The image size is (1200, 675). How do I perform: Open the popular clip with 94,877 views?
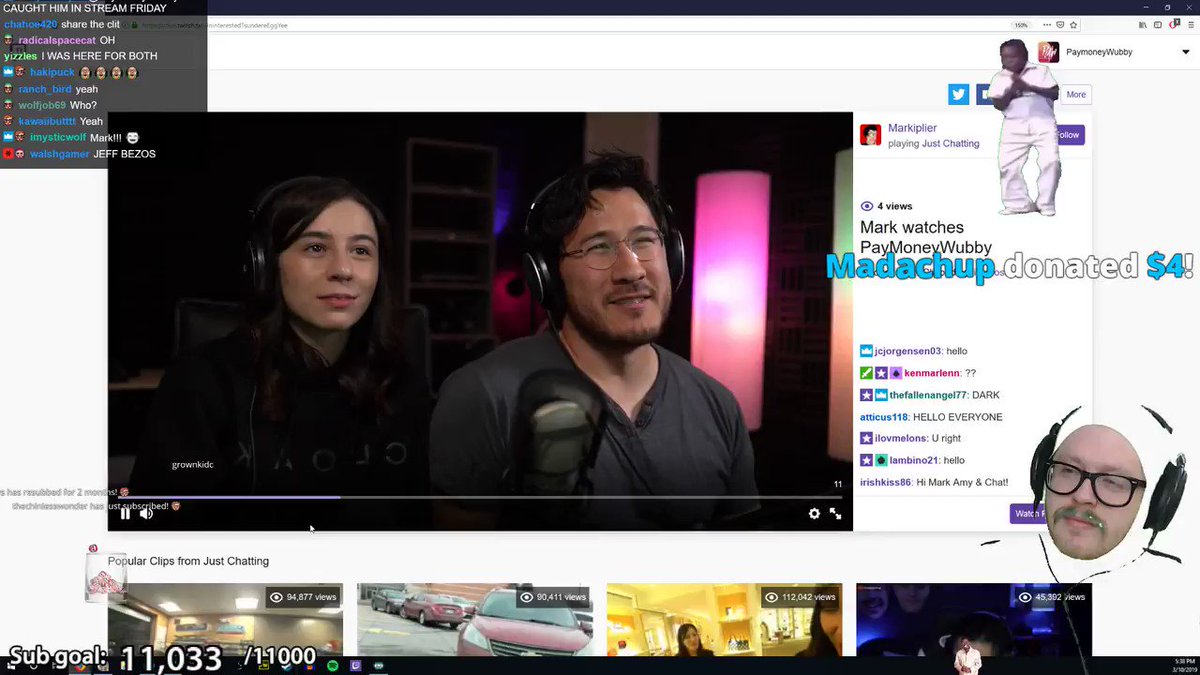[225, 619]
